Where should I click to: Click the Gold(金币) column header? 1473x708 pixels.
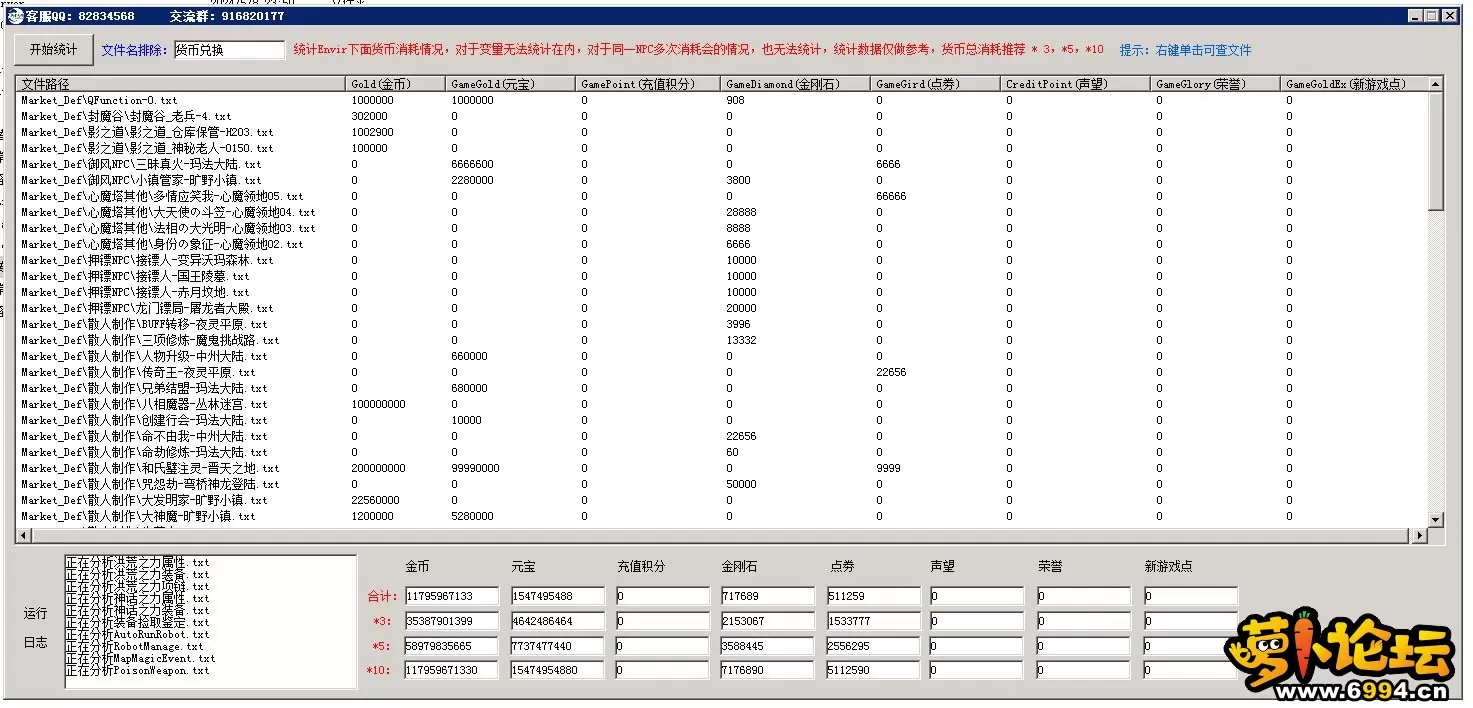click(x=395, y=84)
